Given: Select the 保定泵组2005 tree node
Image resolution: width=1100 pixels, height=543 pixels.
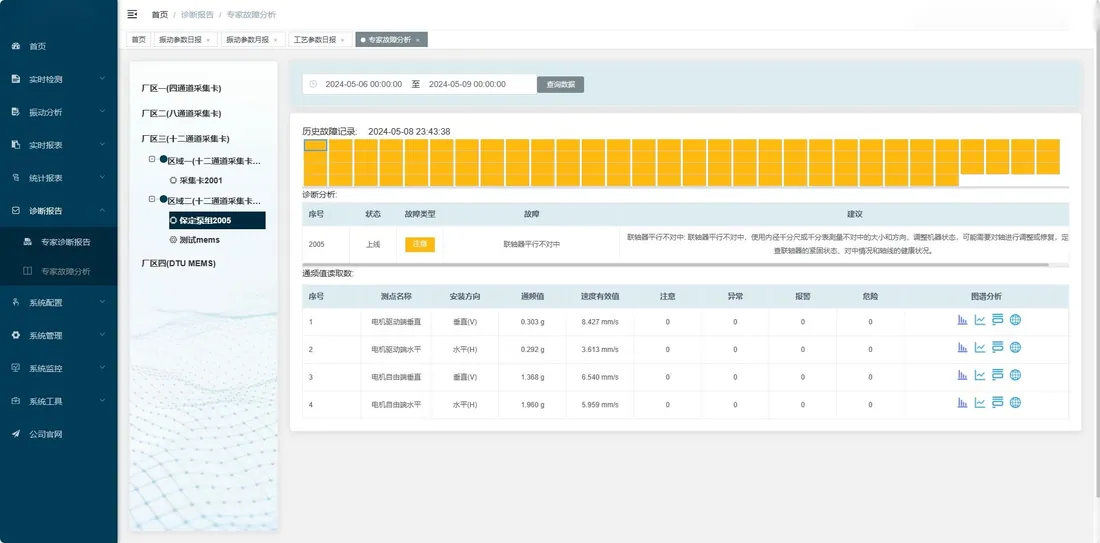Looking at the screenshot, I should point(217,220).
